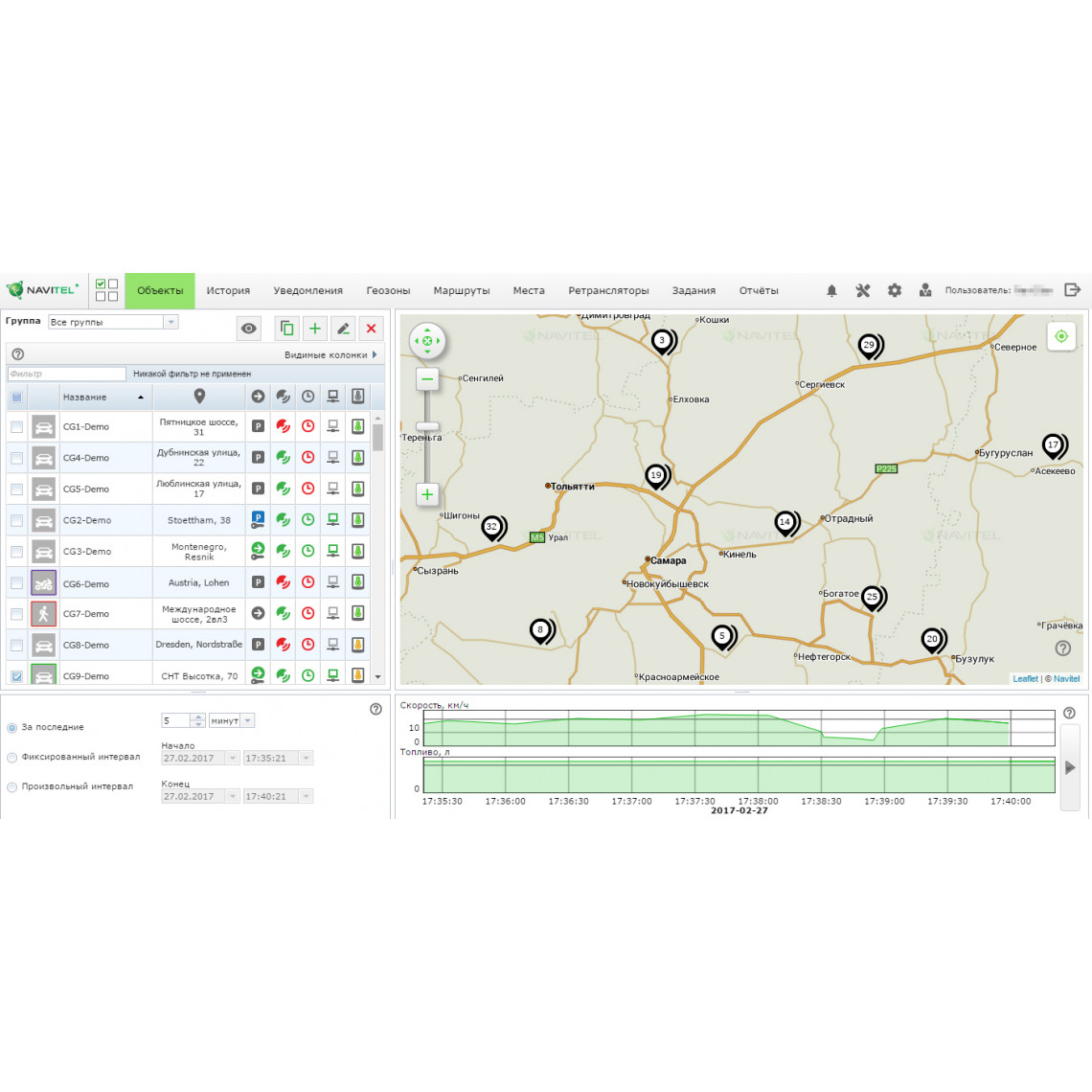The height and width of the screenshot is (1092, 1092).
Task: Open the notifications bell icon
Action: pos(831,290)
